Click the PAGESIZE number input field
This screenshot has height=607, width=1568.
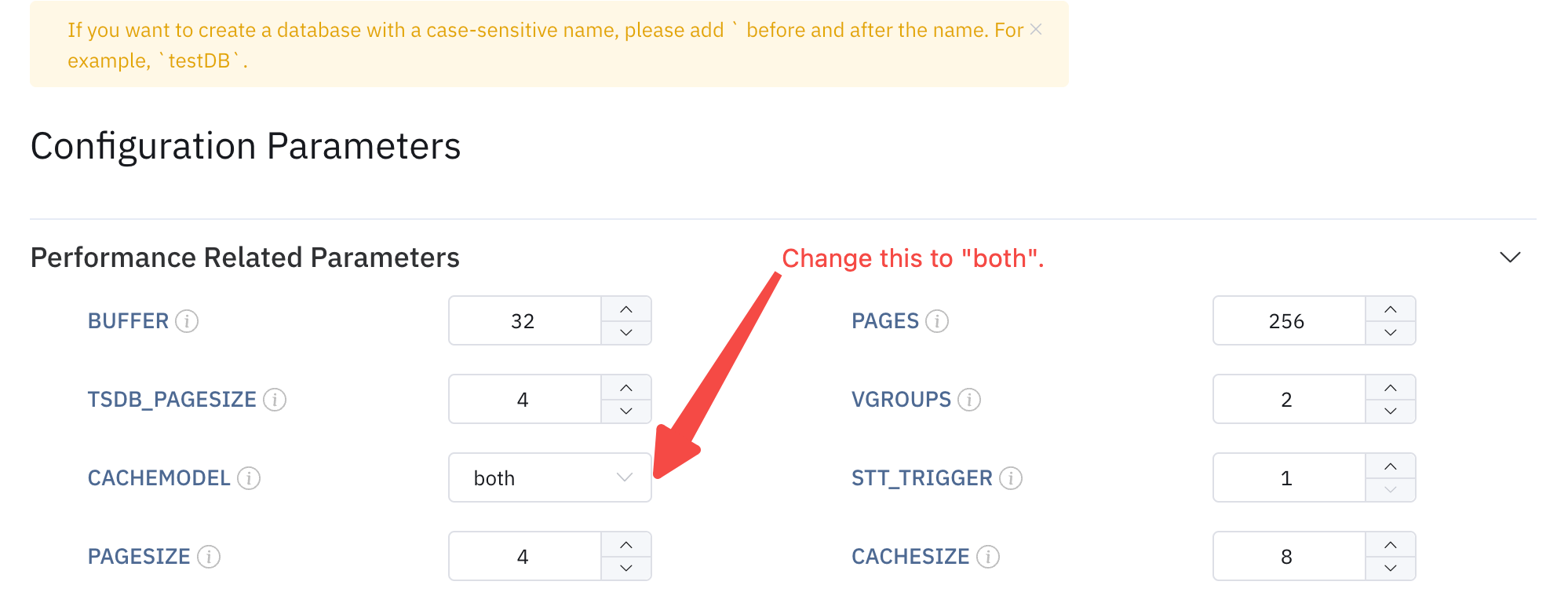tap(523, 557)
